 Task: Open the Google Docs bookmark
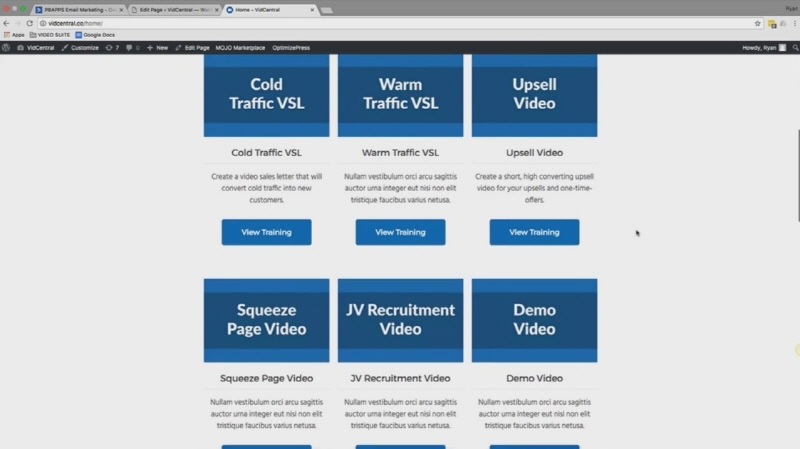point(95,35)
